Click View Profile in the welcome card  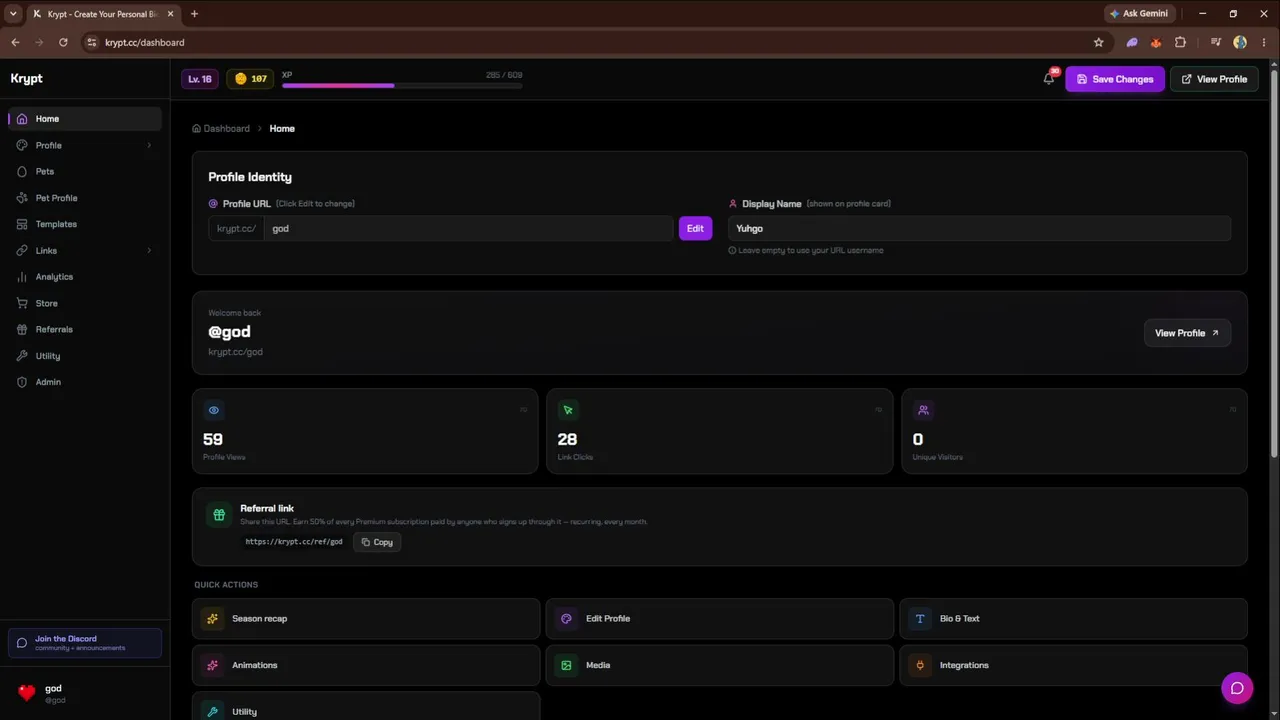(1187, 333)
